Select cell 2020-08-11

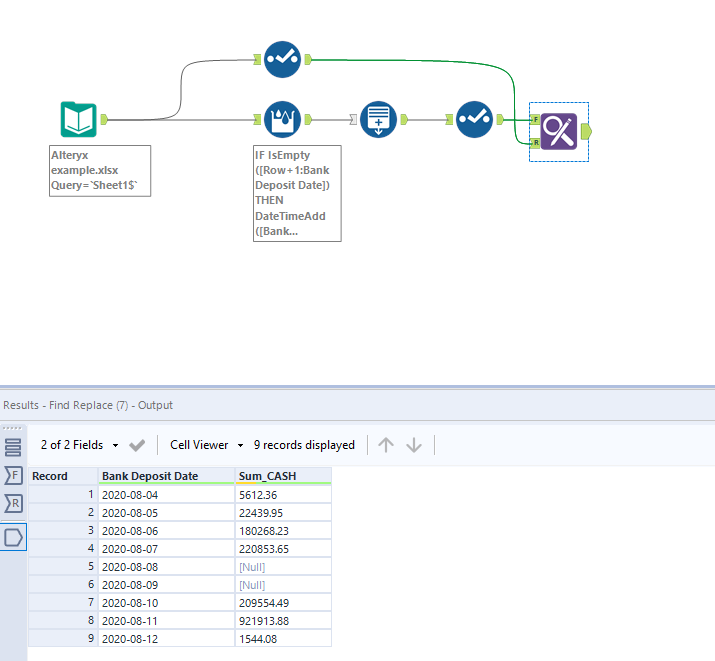(x=166, y=621)
